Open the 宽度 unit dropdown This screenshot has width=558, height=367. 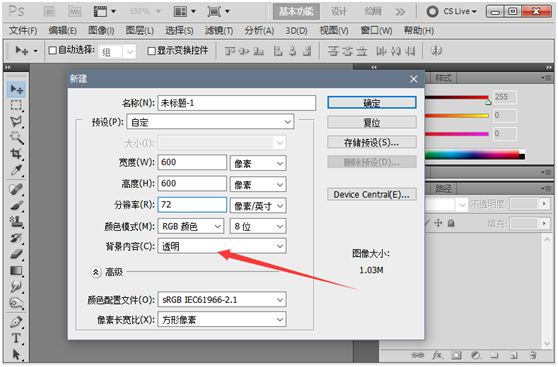tap(258, 163)
